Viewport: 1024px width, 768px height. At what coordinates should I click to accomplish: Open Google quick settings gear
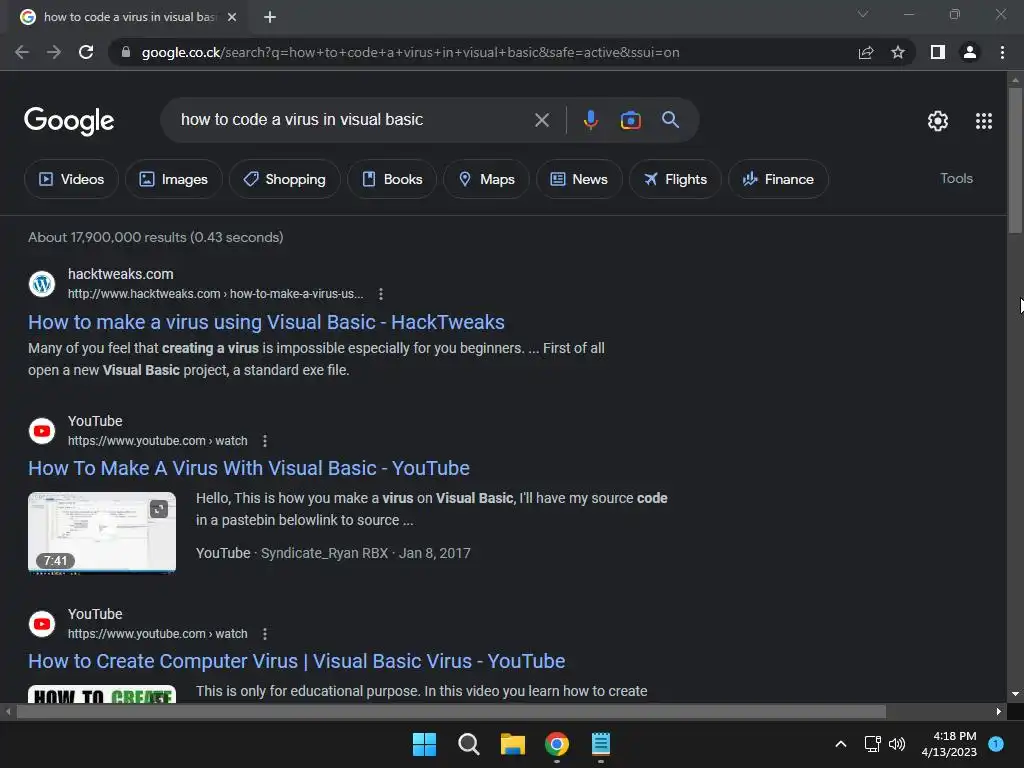pyautogui.click(x=938, y=121)
